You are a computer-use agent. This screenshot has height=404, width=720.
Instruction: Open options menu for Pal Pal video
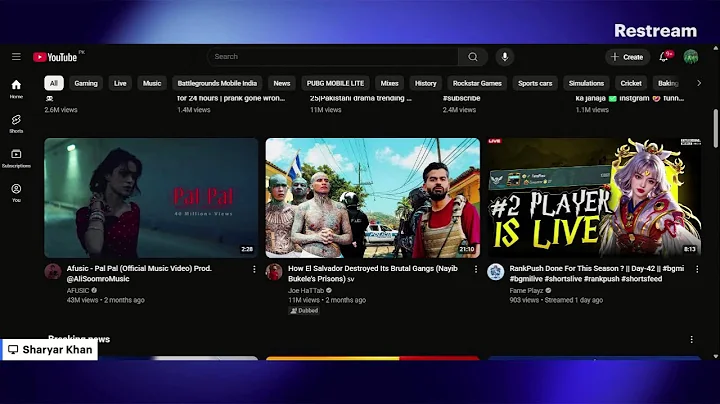point(254,269)
